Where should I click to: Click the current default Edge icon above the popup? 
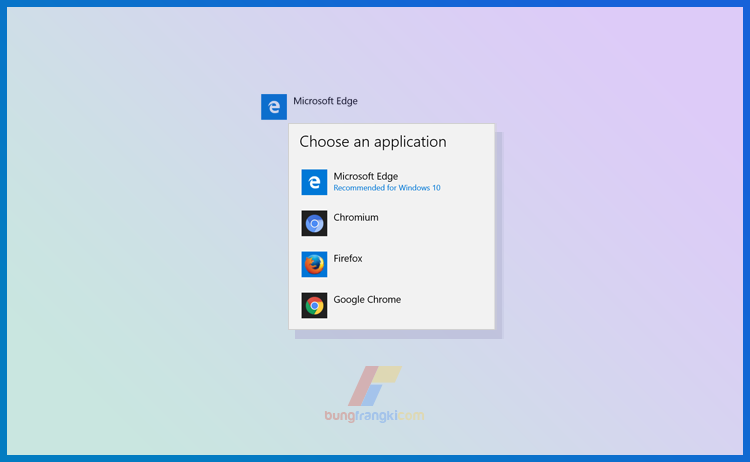tap(274, 107)
